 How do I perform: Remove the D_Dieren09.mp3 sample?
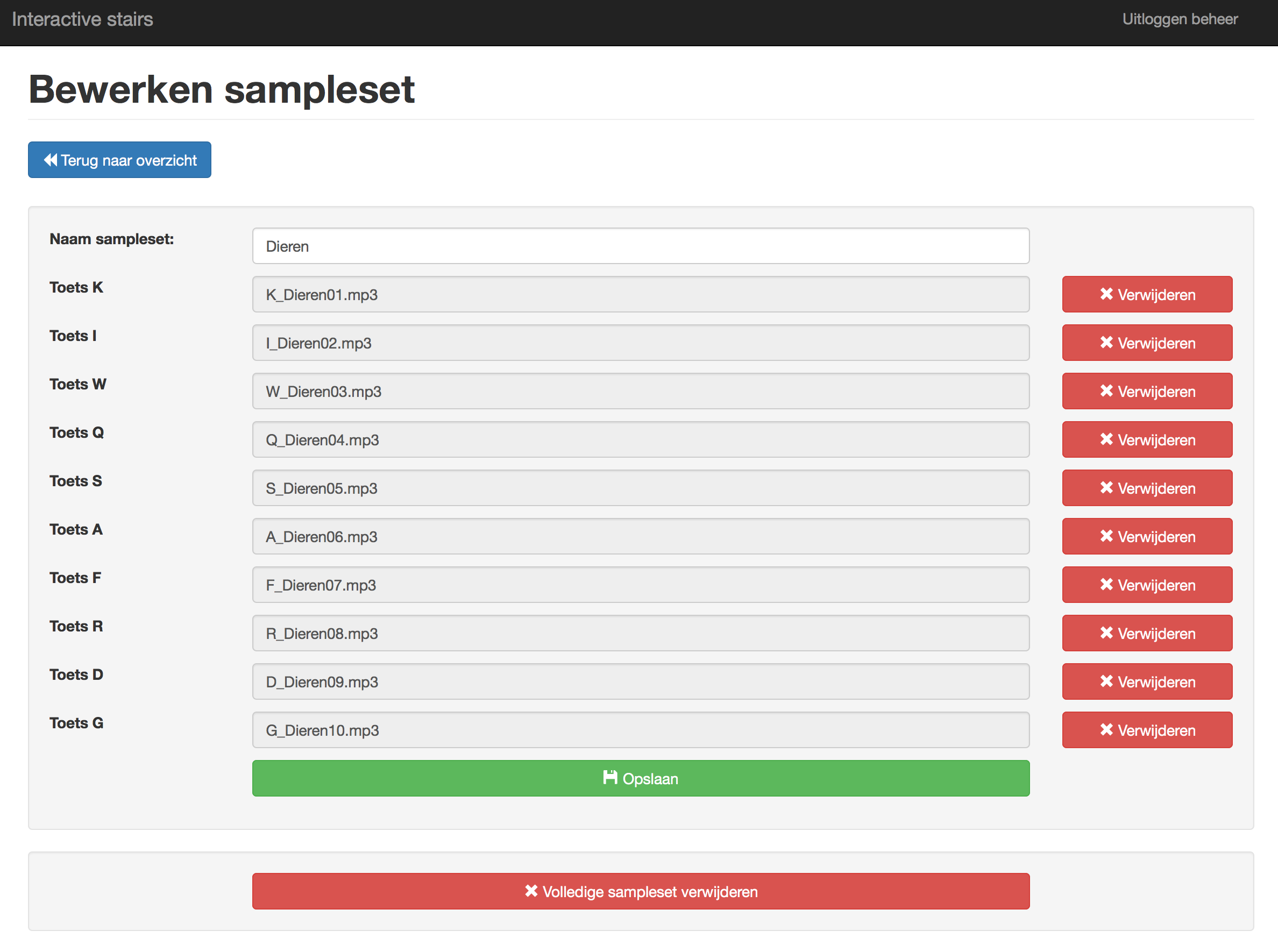coord(1147,682)
